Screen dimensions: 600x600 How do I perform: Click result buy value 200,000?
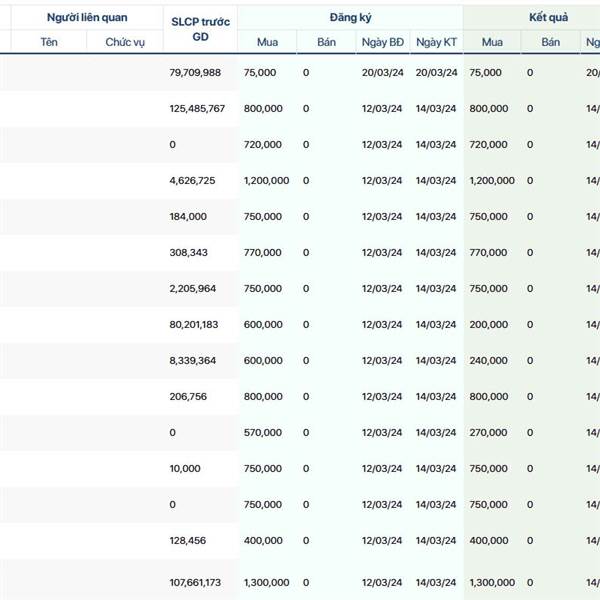click(489, 324)
